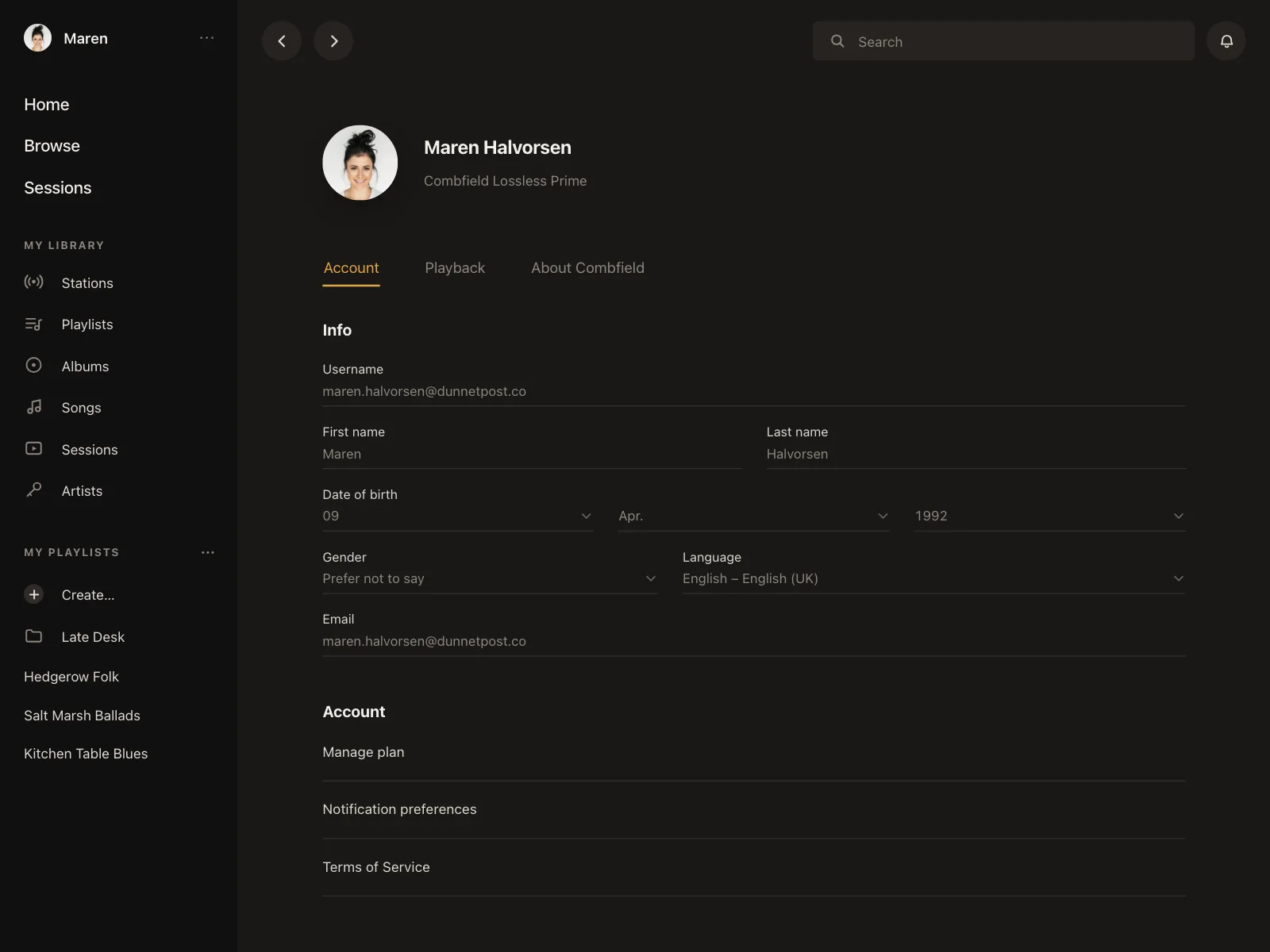1270x952 pixels.
Task: Open Playlists in My Library
Action: 87,324
